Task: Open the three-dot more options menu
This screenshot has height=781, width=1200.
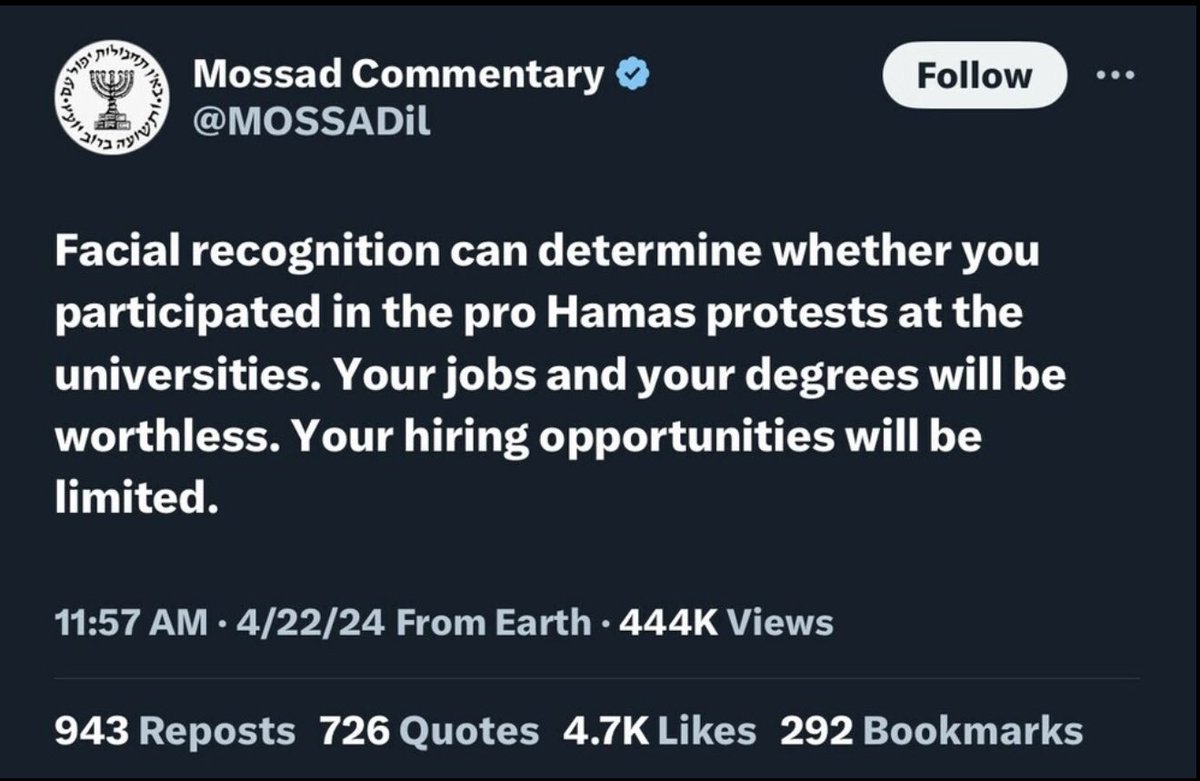Action: 1119,75
